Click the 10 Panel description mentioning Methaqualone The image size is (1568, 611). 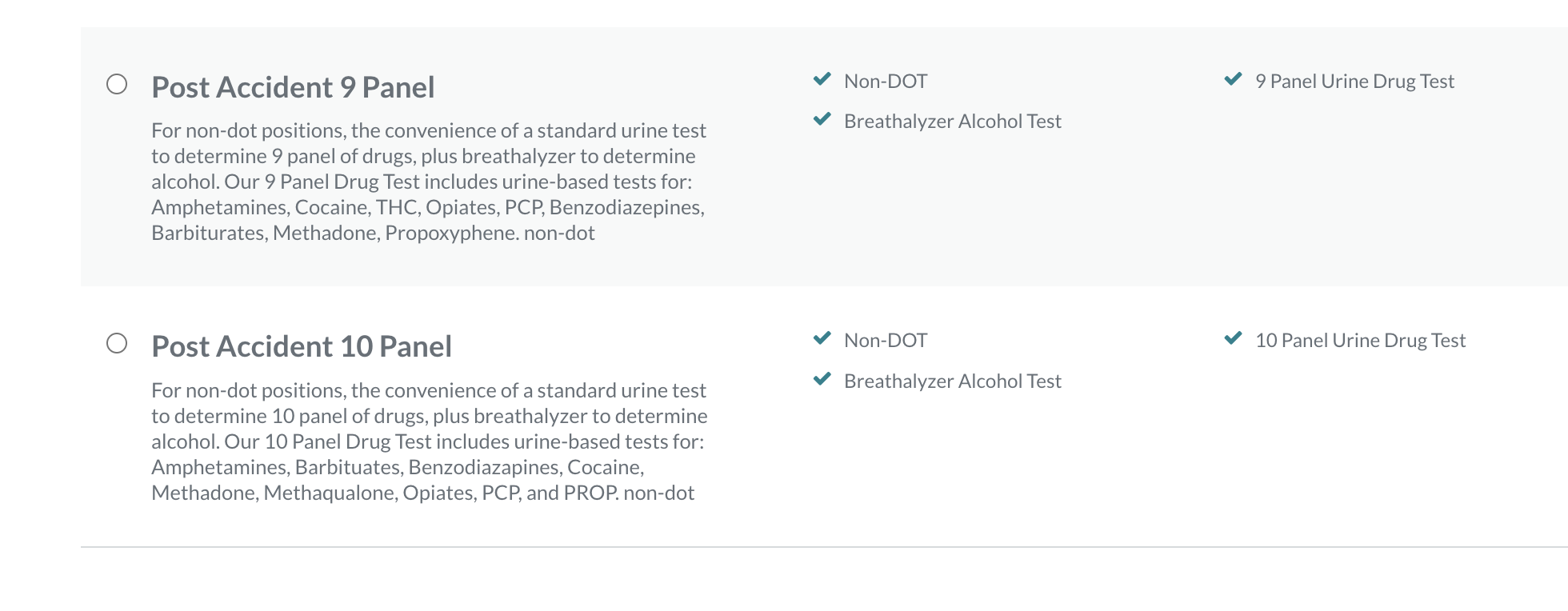[430, 441]
